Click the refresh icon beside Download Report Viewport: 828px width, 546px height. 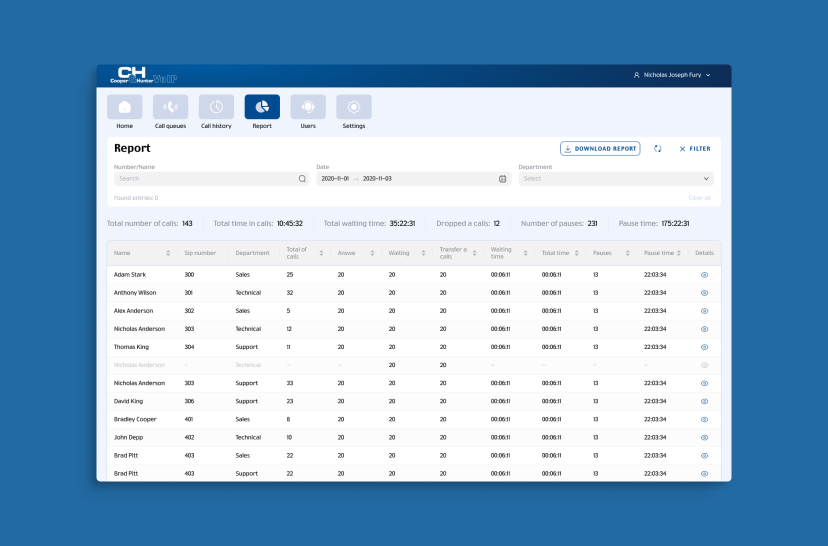[x=657, y=149]
